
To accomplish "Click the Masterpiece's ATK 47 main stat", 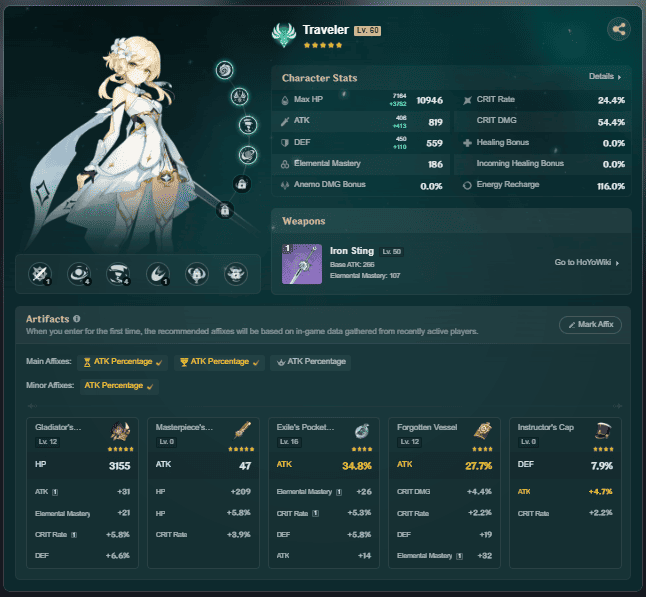I will pos(203,466).
